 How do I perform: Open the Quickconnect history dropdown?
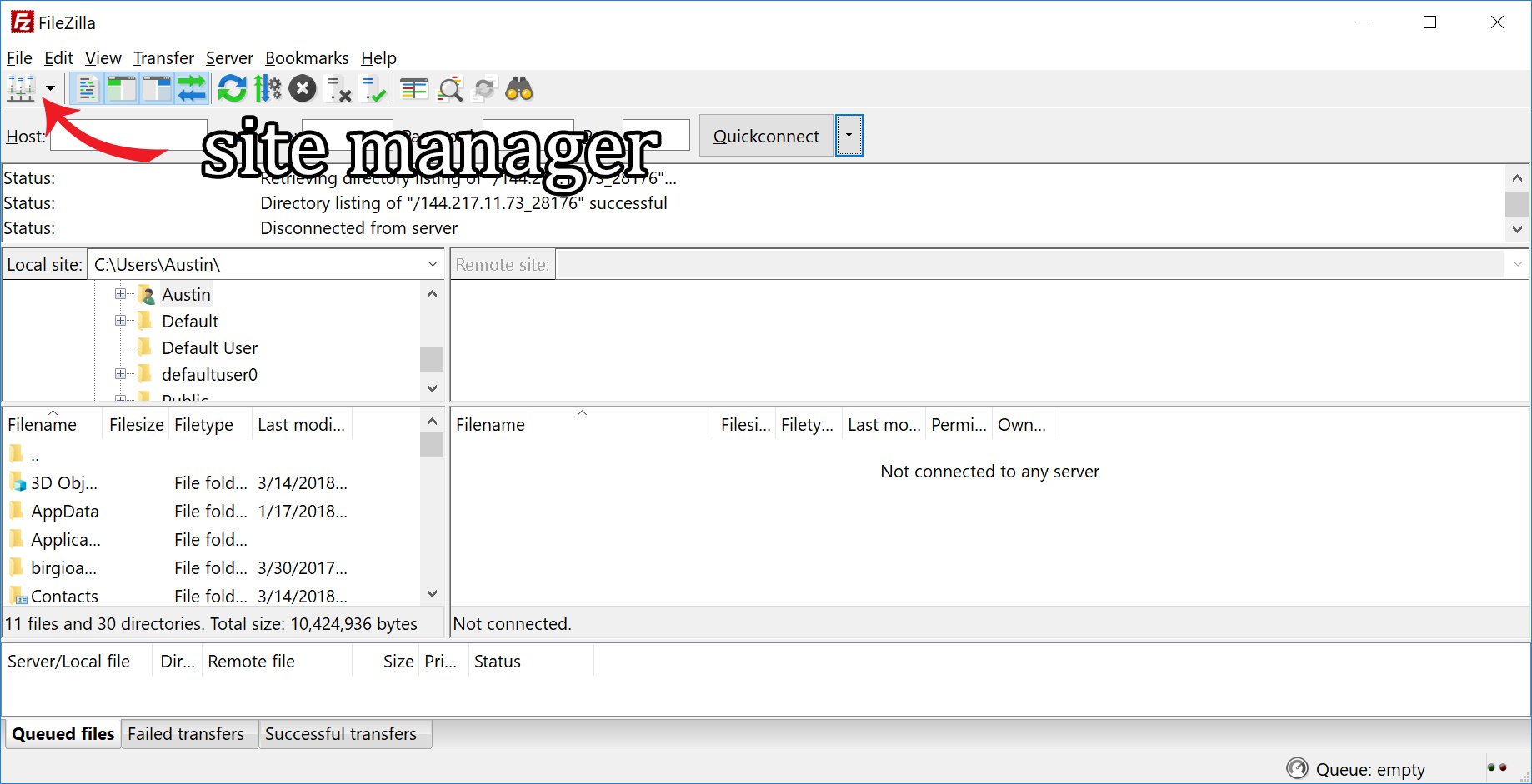pos(849,136)
